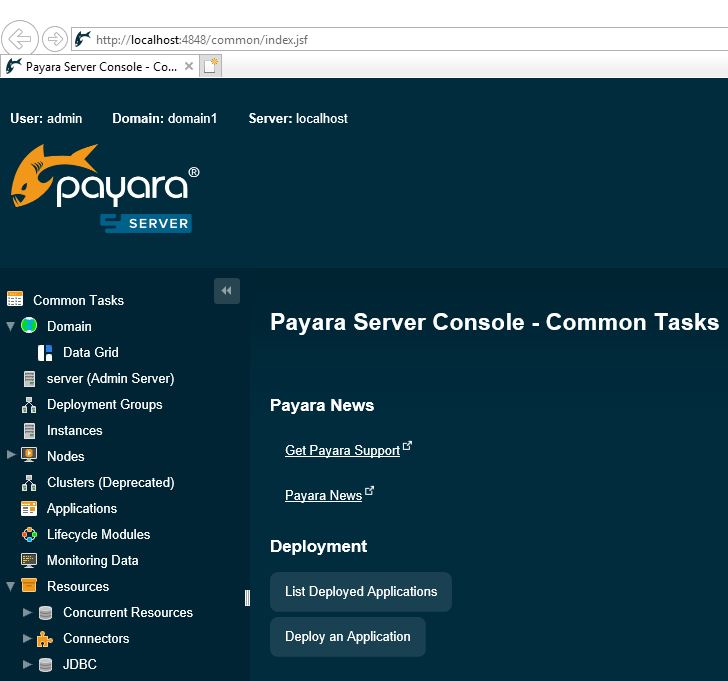Click the Connectors puzzle icon

point(45,639)
